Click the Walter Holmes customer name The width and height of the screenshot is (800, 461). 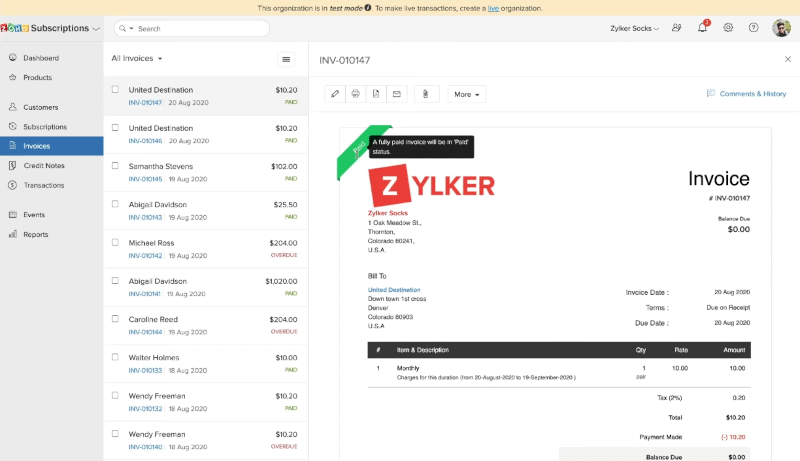(154, 357)
